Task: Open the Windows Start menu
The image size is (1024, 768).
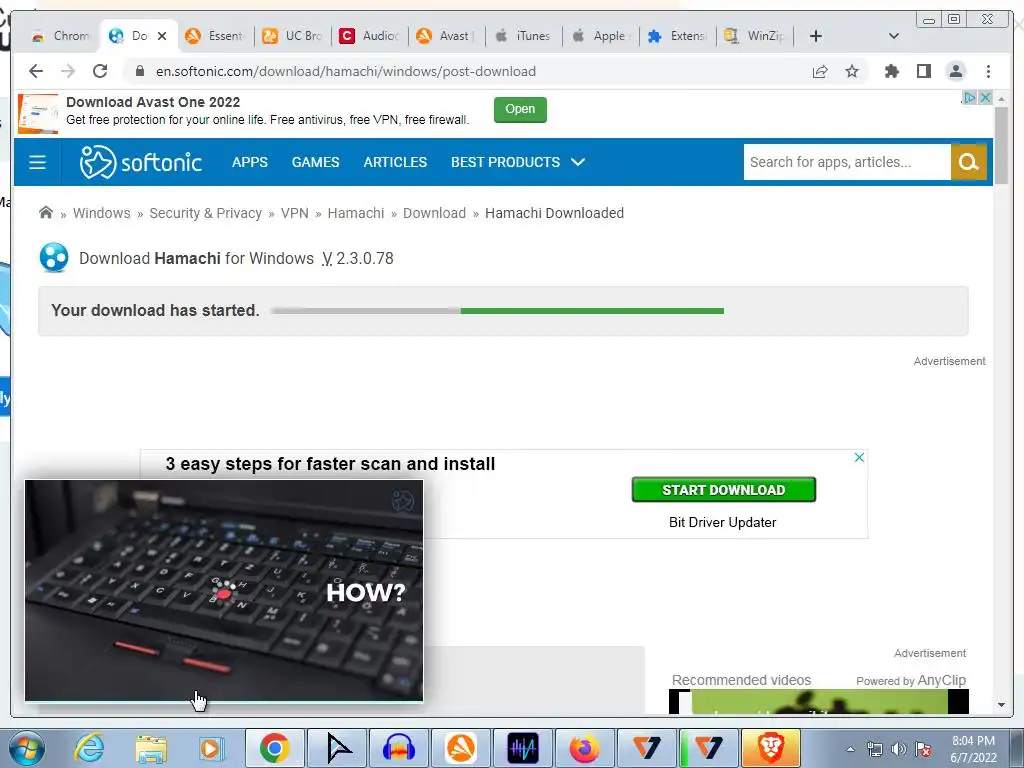Action: [26, 748]
